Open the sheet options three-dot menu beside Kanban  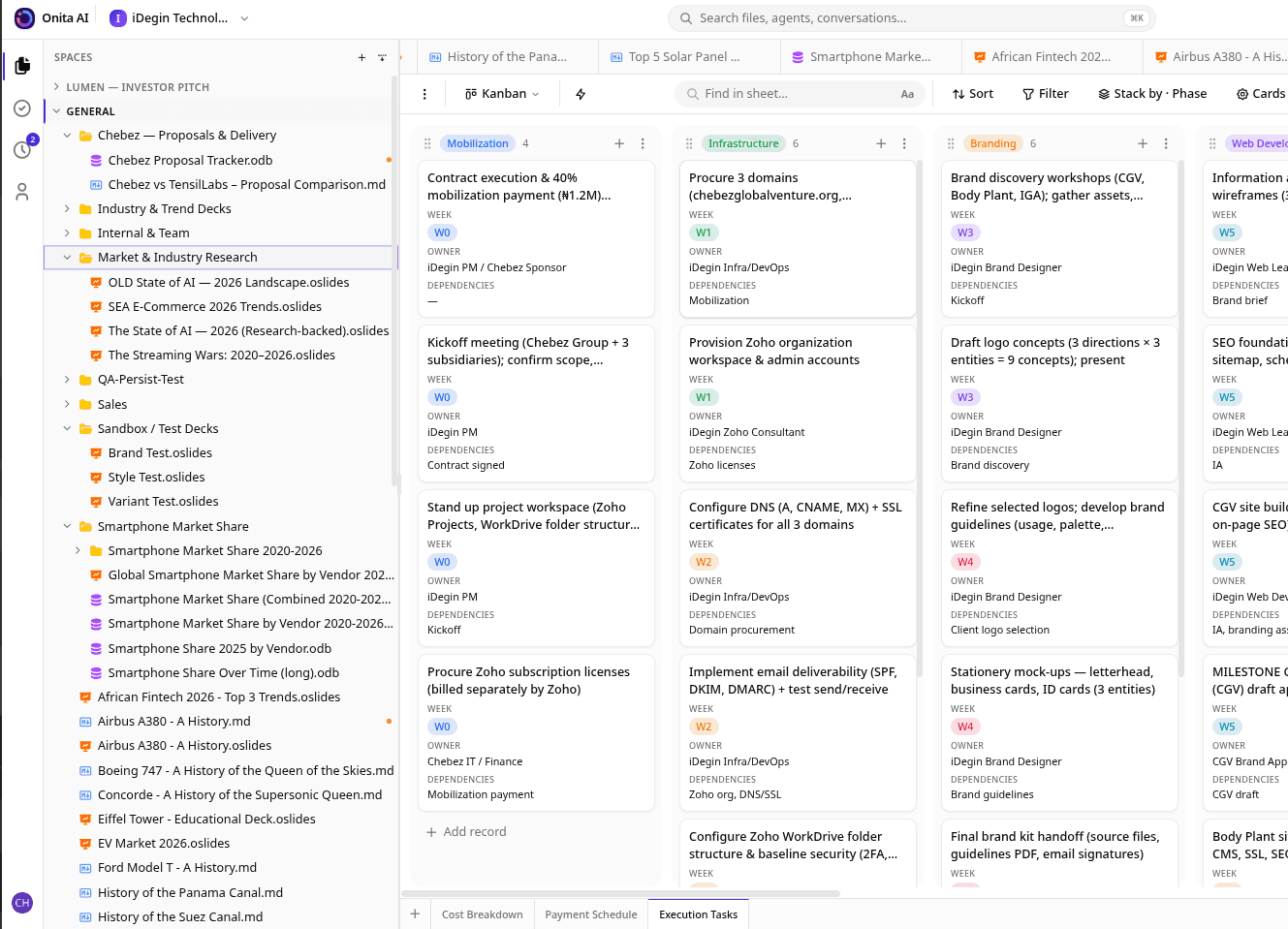click(x=424, y=94)
